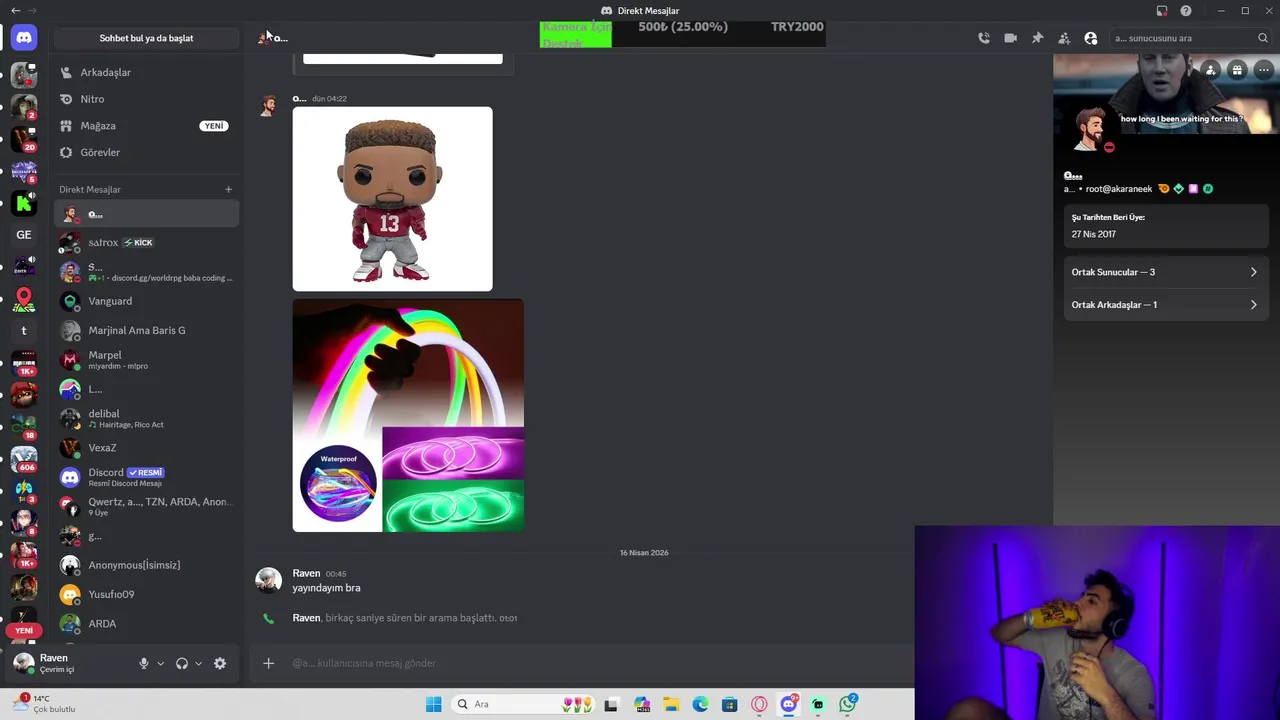The width and height of the screenshot is (1280, 720).
Task: Hide the user profile panel
Action: coord(1091,38)
